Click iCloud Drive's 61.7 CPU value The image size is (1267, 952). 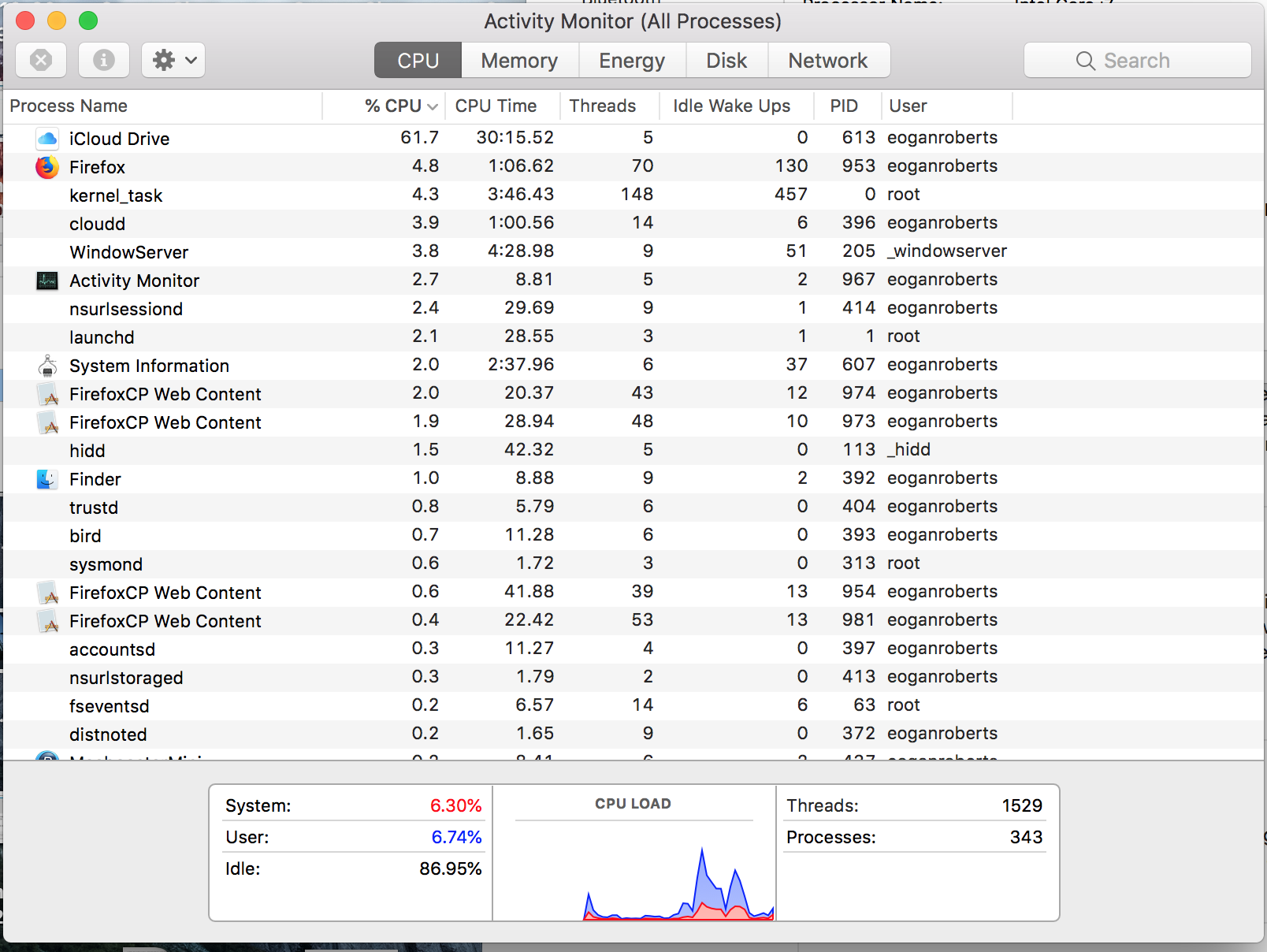419,138
